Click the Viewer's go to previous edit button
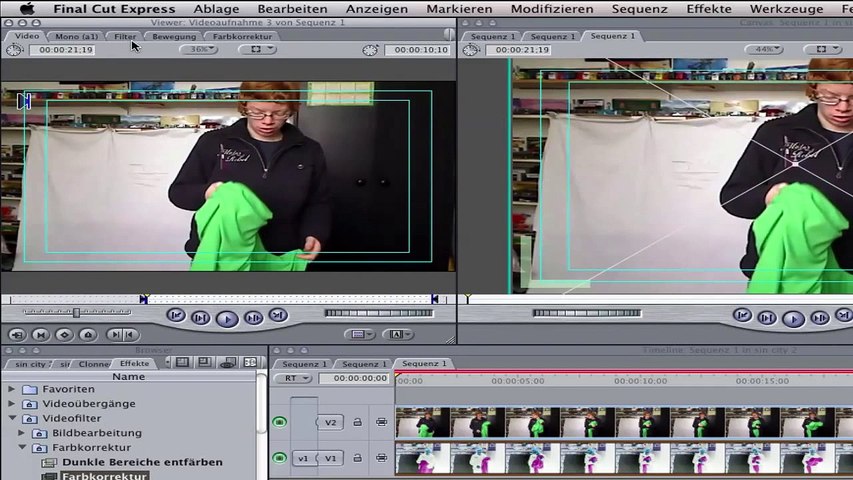 tap(176, 317)
